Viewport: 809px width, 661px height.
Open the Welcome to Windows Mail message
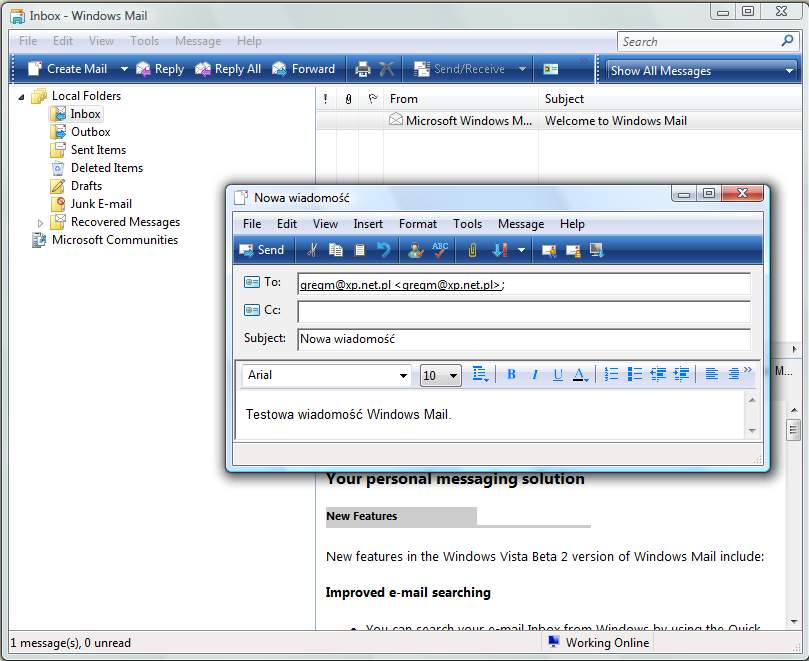coord(559,121)
